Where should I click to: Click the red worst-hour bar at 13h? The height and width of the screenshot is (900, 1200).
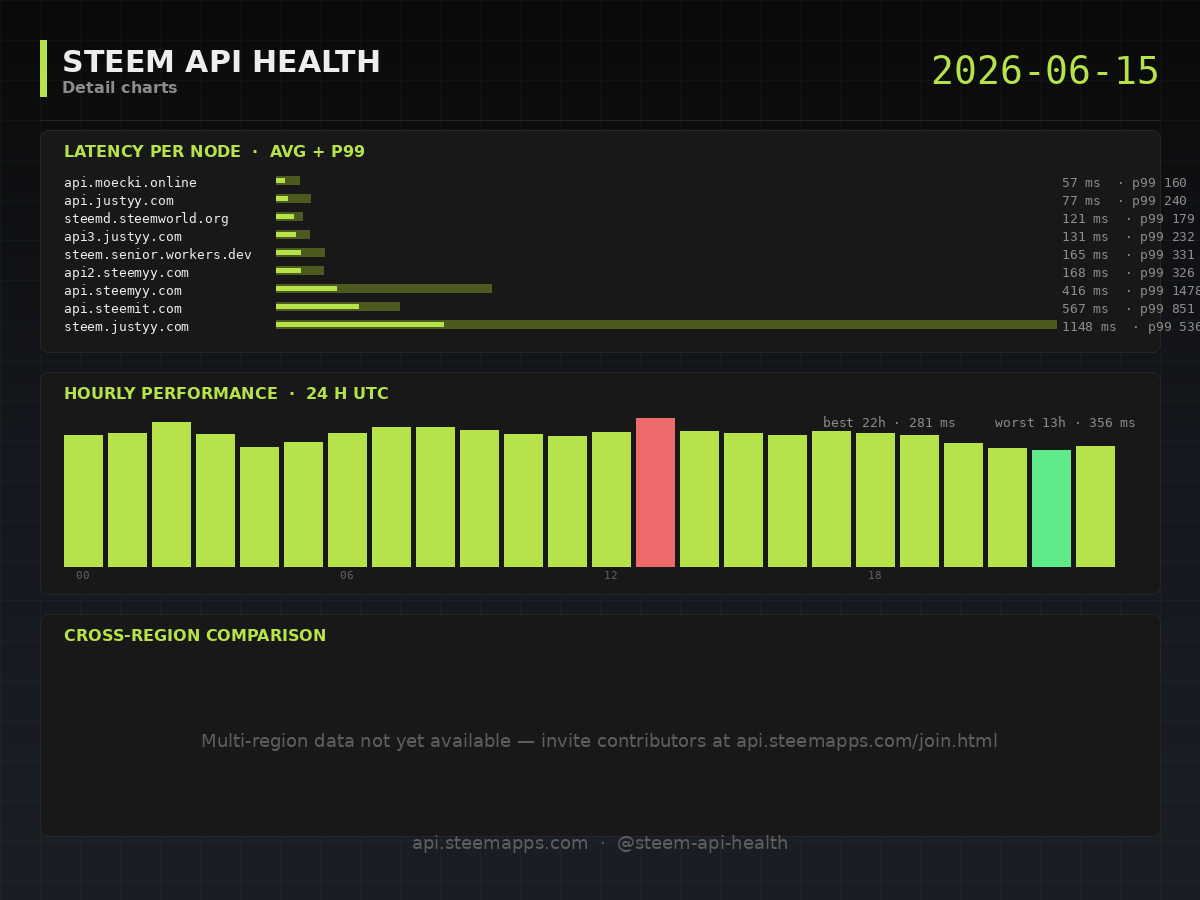[655, 492]
